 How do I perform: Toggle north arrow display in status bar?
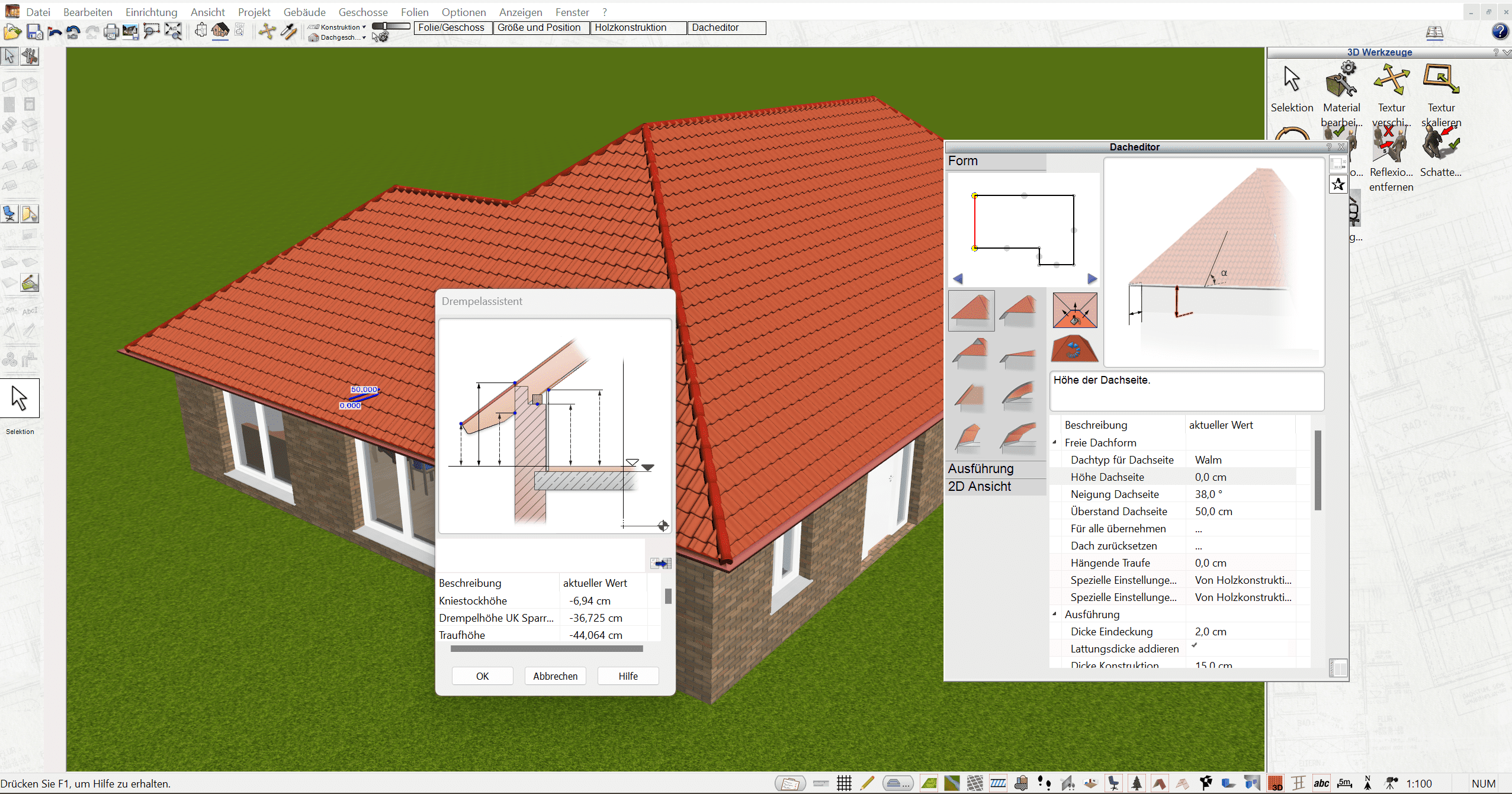point(1367,783)
